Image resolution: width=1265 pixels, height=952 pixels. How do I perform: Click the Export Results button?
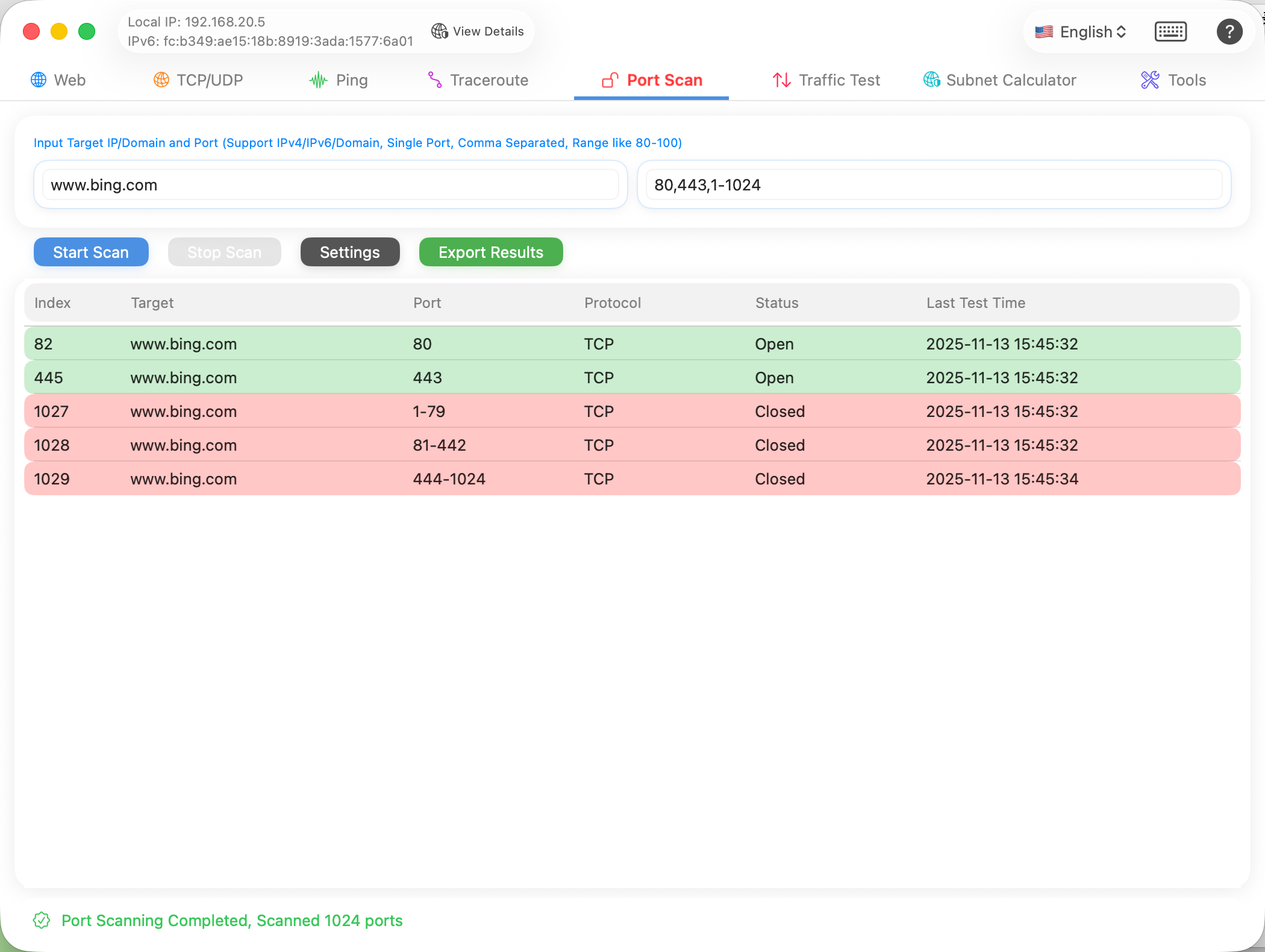click(x=490, y=252)
